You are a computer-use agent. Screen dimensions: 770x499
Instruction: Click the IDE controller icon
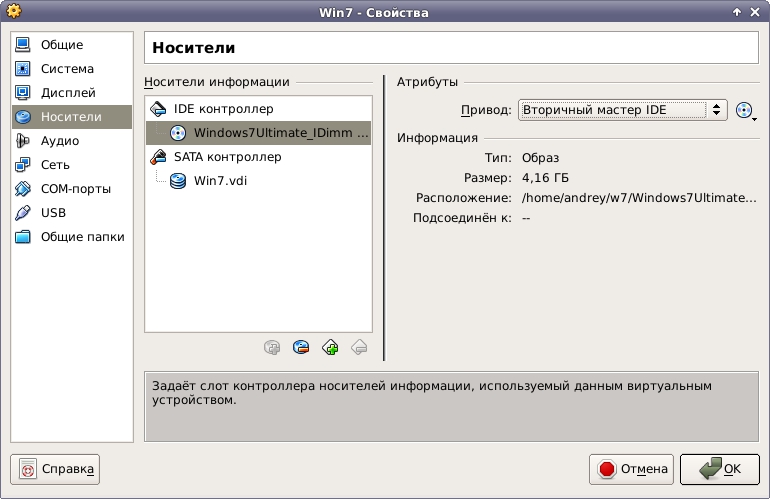158,109
